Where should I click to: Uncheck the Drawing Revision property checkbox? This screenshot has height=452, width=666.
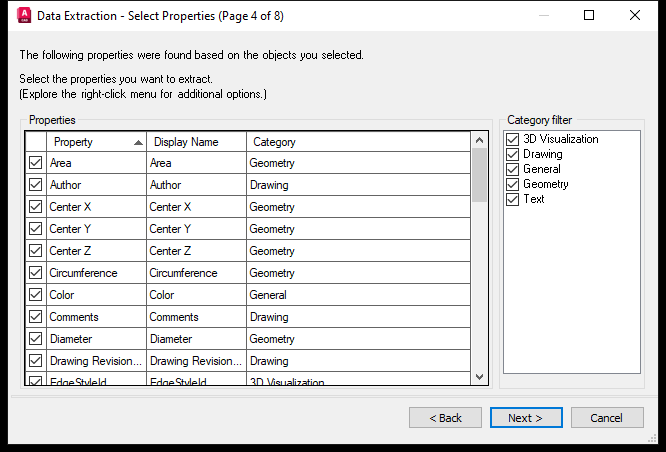36,361
